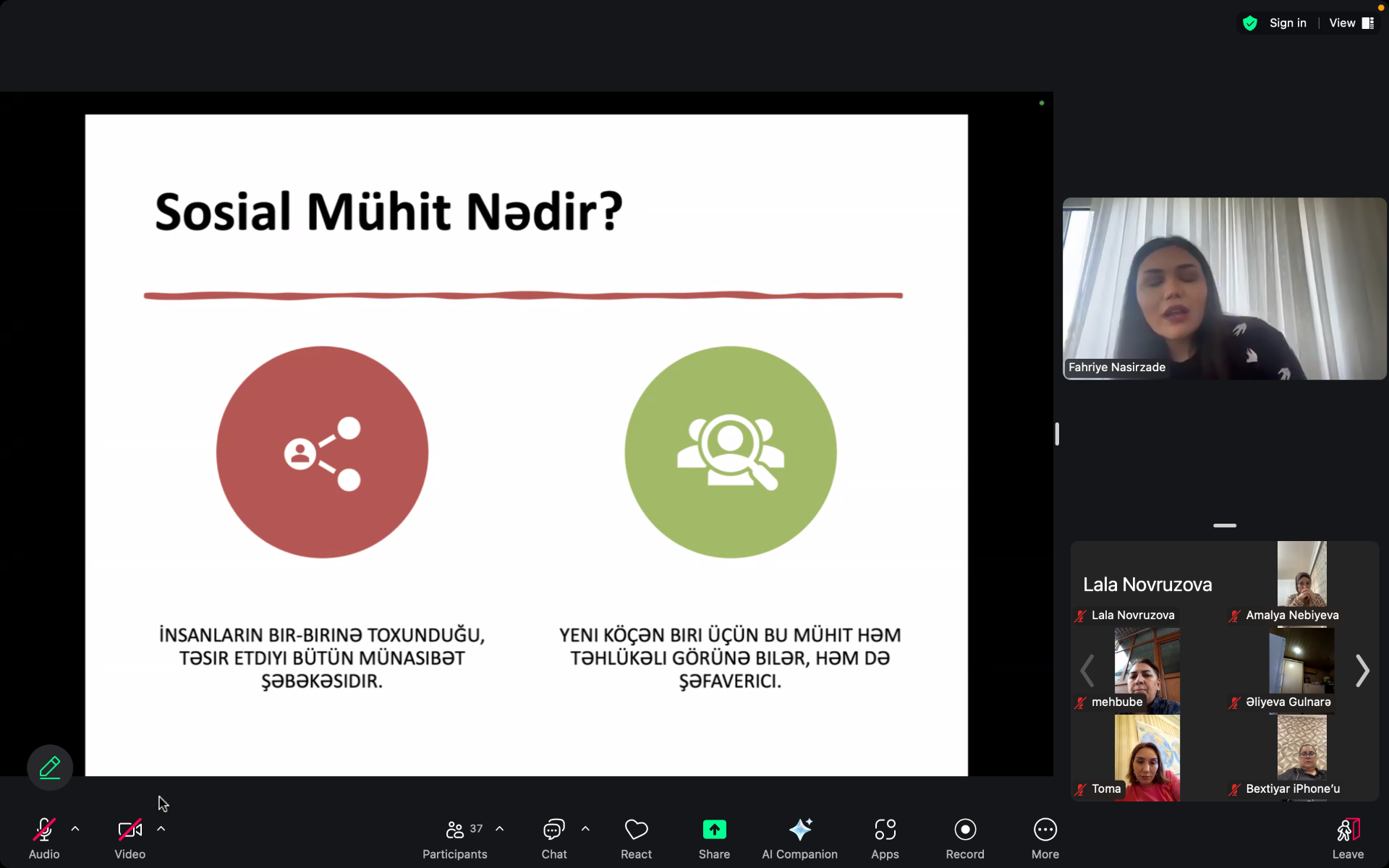Open the React heart icon
Screen dimensions: 1389x868
(636, 830)
